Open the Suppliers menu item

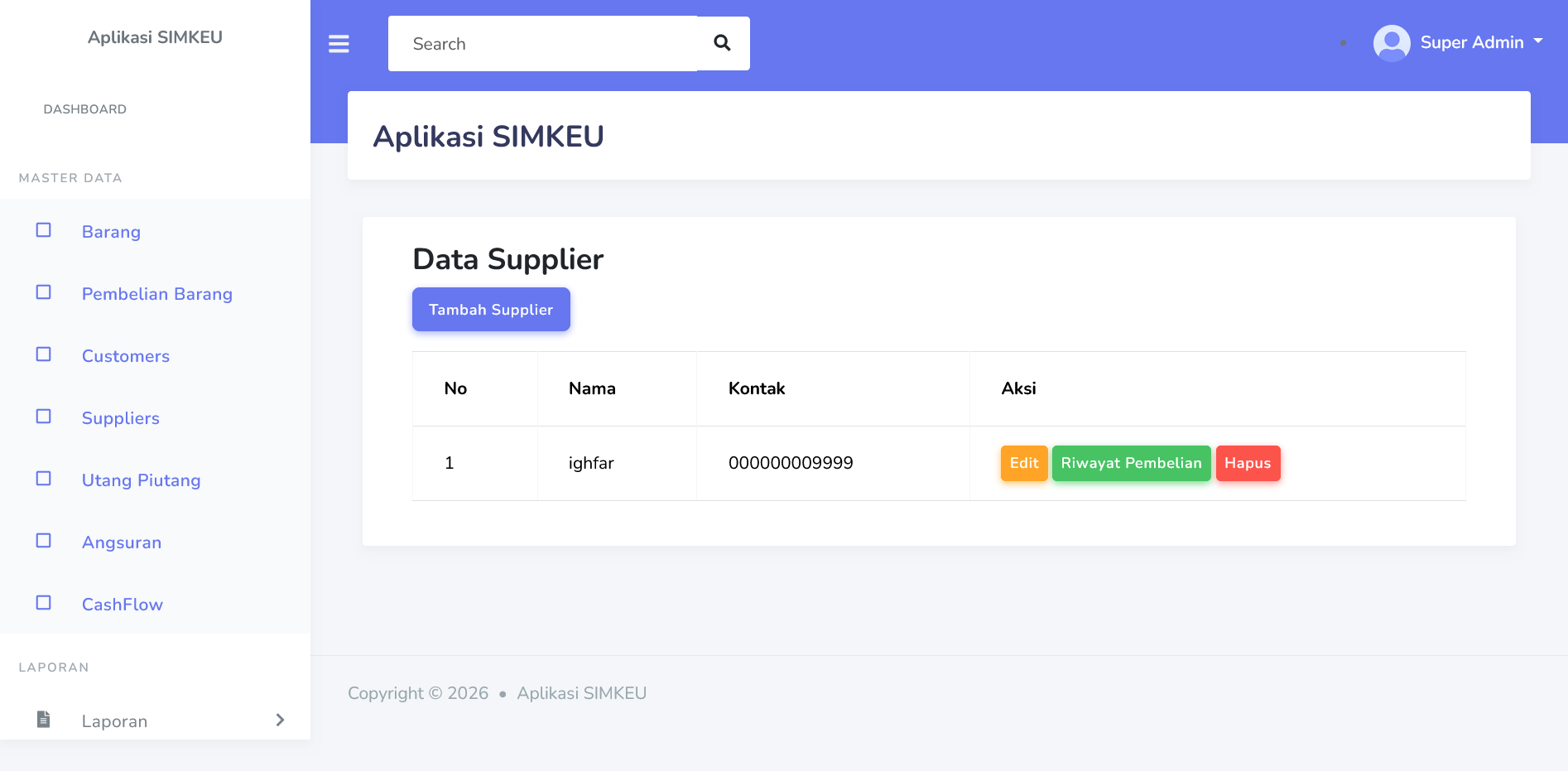(x=121, y=418)
